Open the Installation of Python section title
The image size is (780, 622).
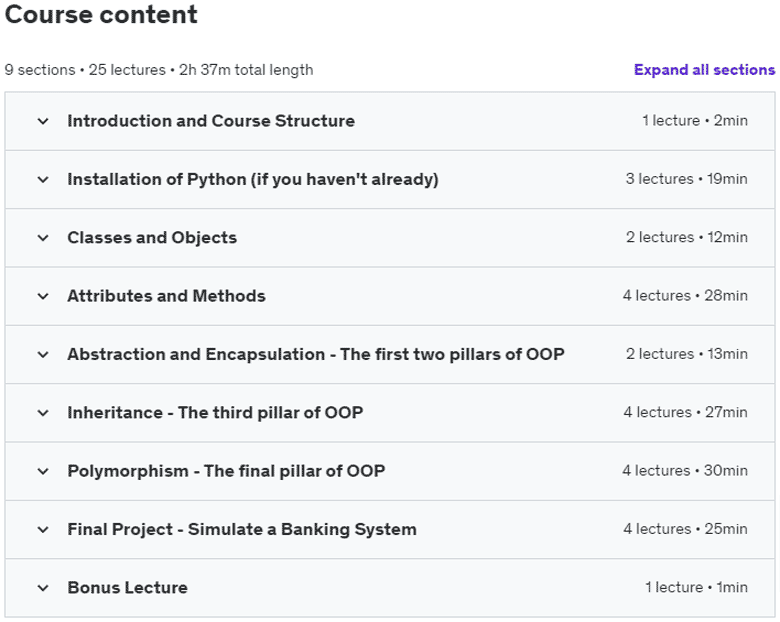coord(253,179)
